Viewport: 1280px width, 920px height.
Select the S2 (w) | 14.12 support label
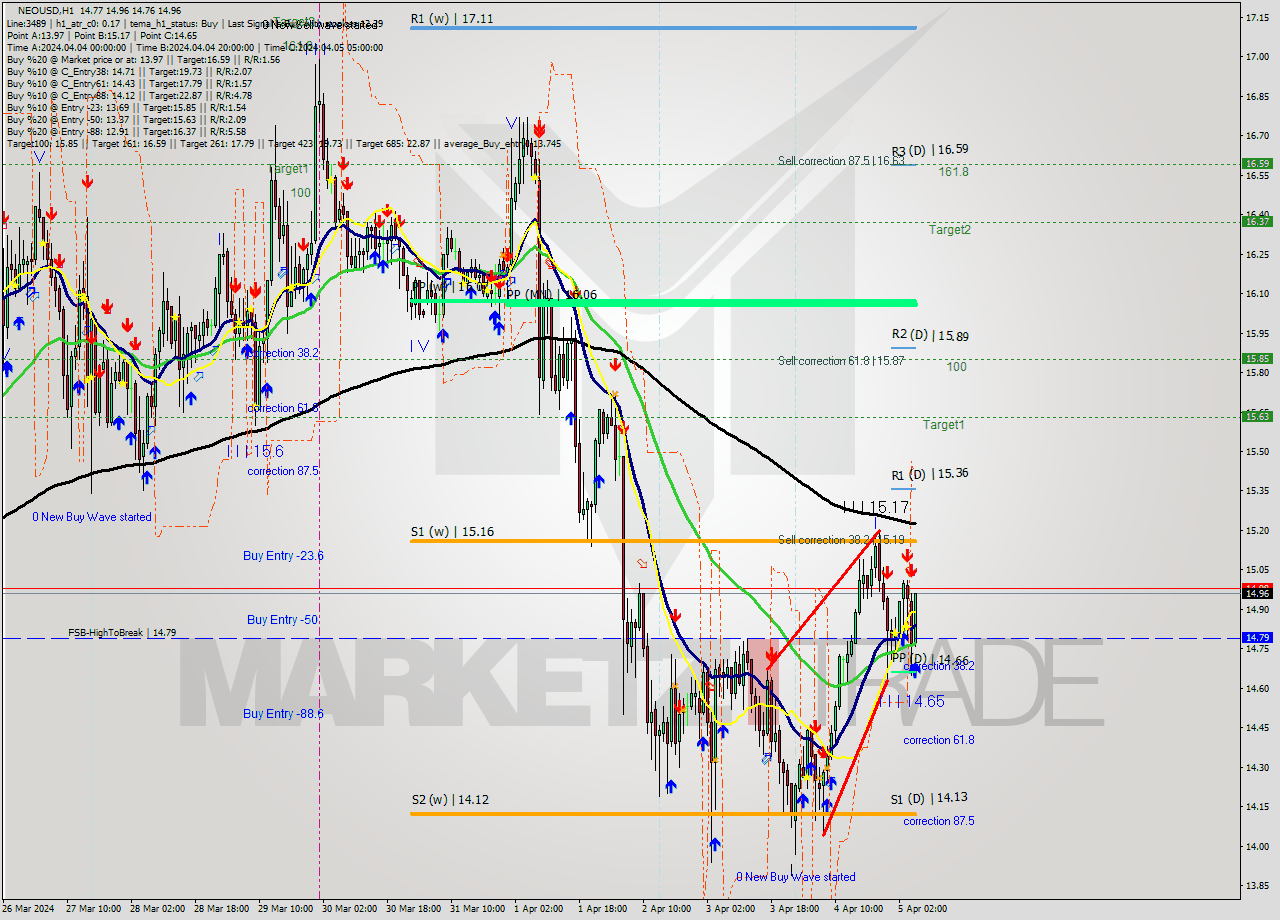coord(451,800)
